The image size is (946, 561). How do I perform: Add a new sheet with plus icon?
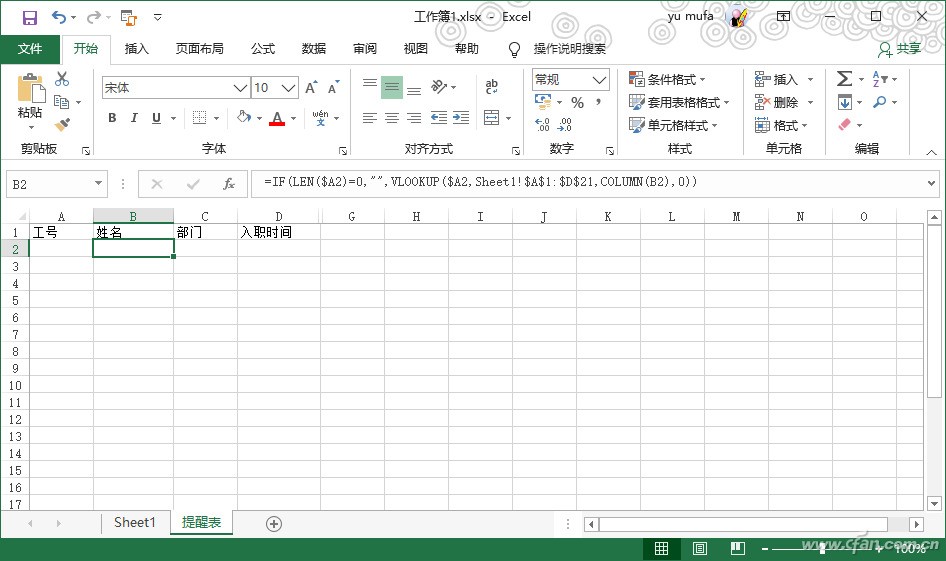[x=274, y=523]
